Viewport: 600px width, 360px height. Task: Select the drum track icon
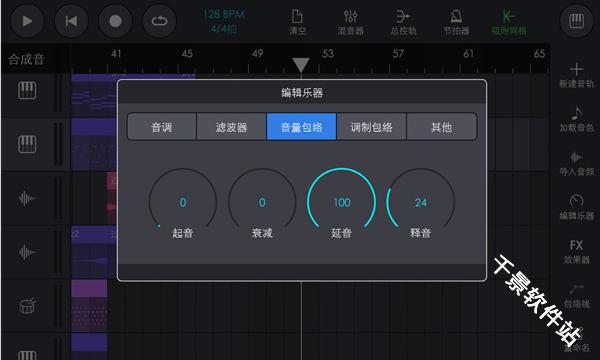27,306
